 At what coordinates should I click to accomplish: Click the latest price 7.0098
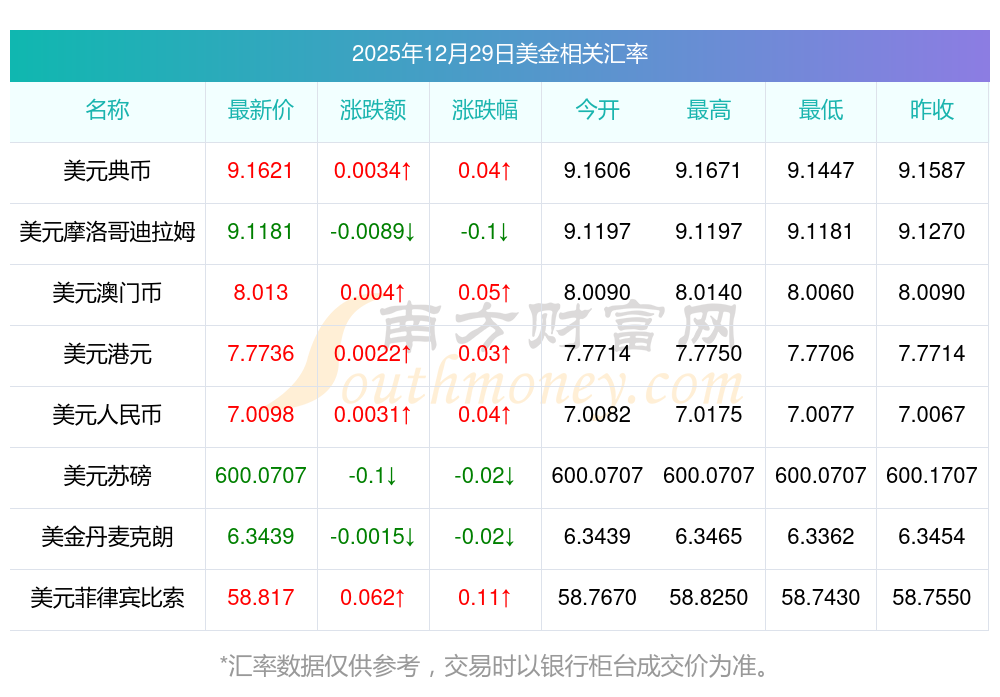[x=261, y=415]
